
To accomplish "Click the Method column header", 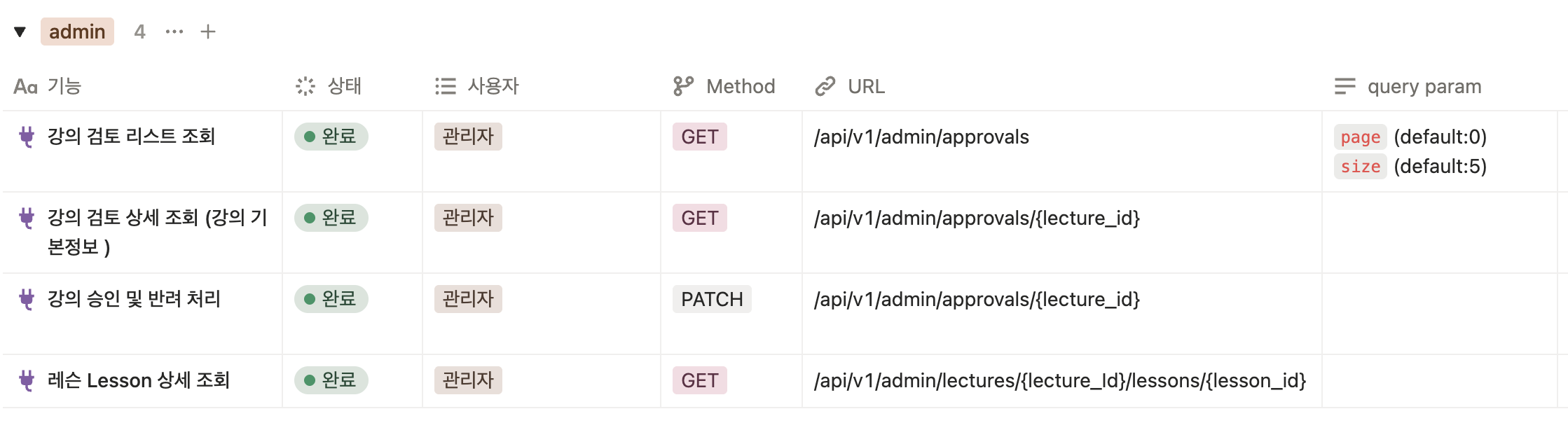I will click(740, 86).
